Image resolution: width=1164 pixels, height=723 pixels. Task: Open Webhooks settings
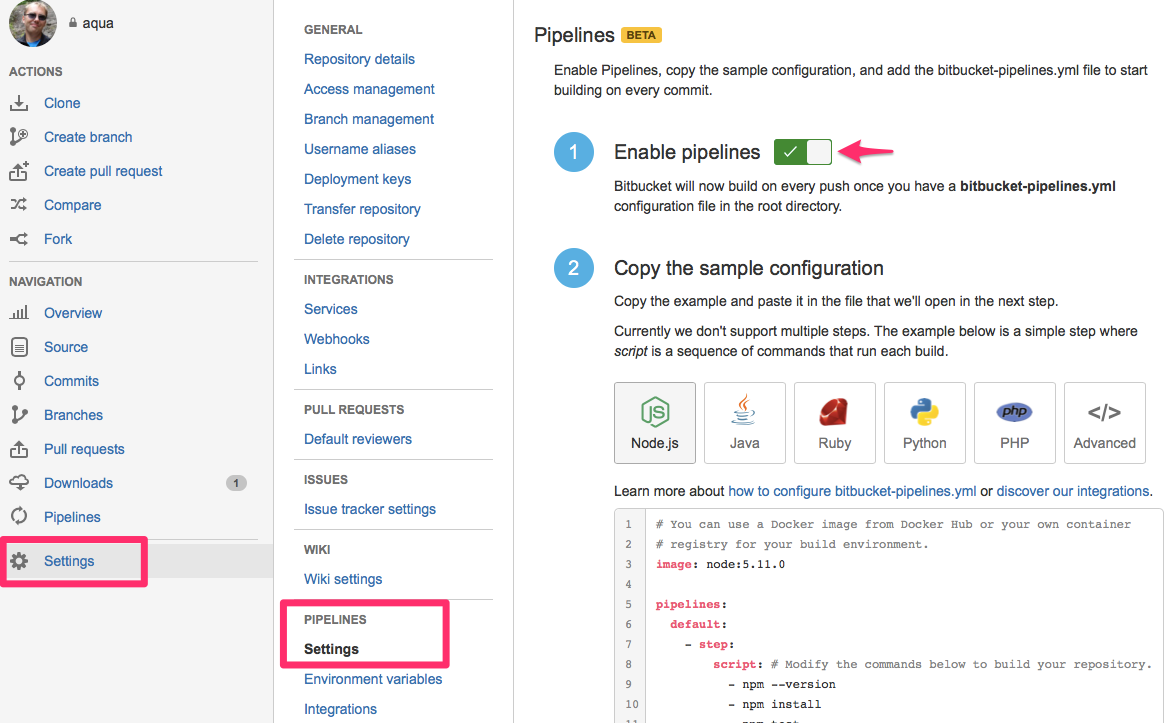click(x=336, y=339)
